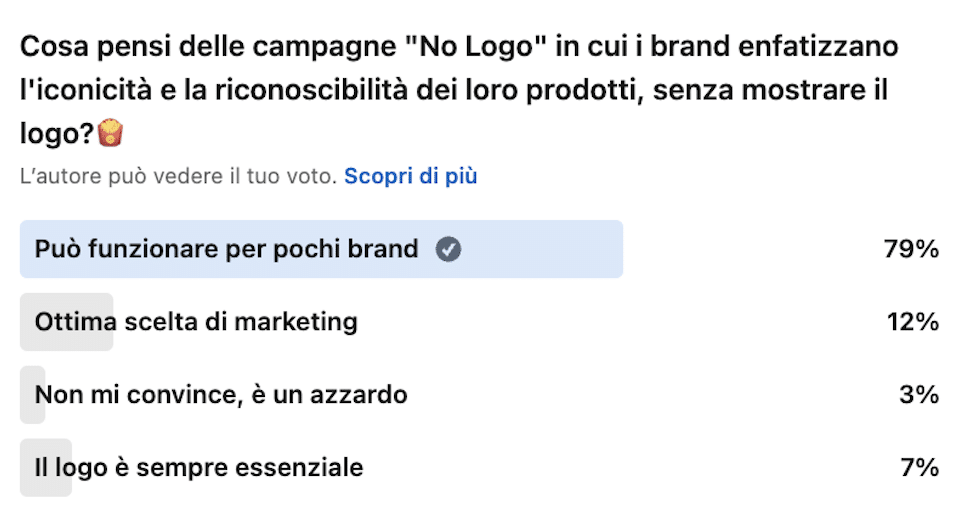Vote "Non mi convince, è un azzardo"

(x=221, y=395)
